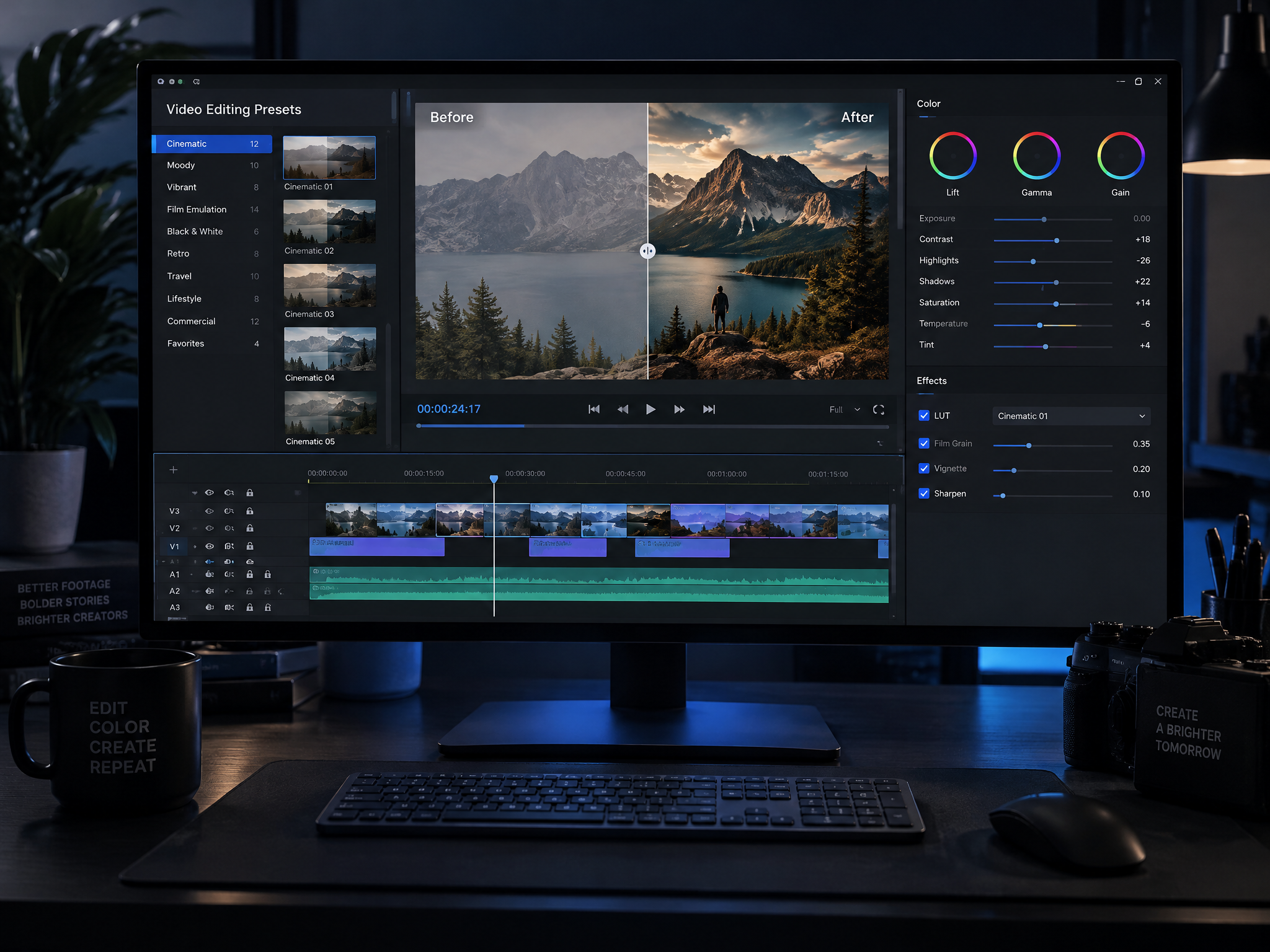1270x952 pixels.
Task: Select the Film Emulation preset category
Action: click(212, 209)
